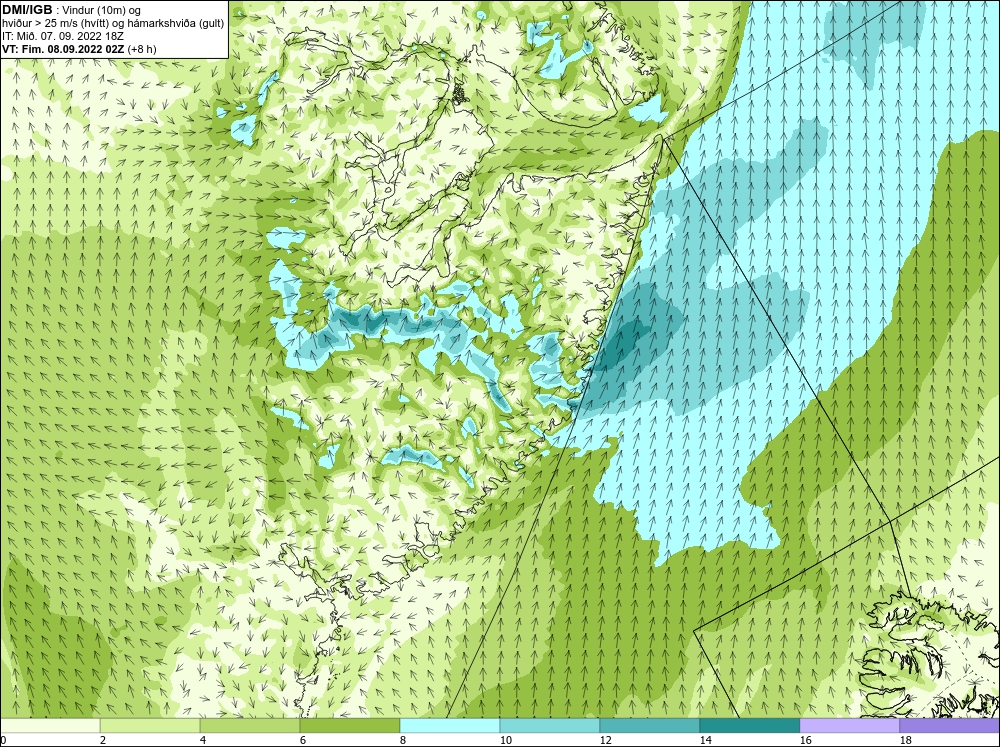Click the light cyan 8–10 m/s legend swatch
This screenshot has height=747, width=1000.
(x=450, y=725)
